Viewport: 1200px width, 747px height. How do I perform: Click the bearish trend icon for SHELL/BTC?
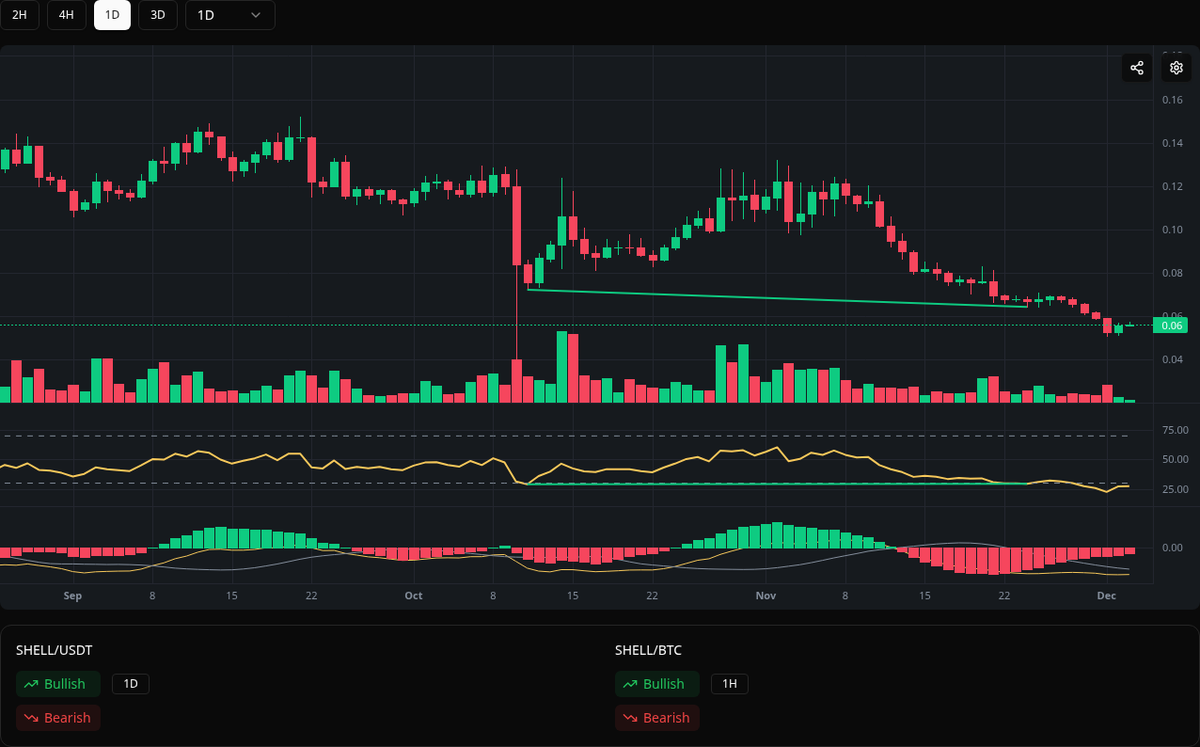pyautogui.click(x=630, y=717)
